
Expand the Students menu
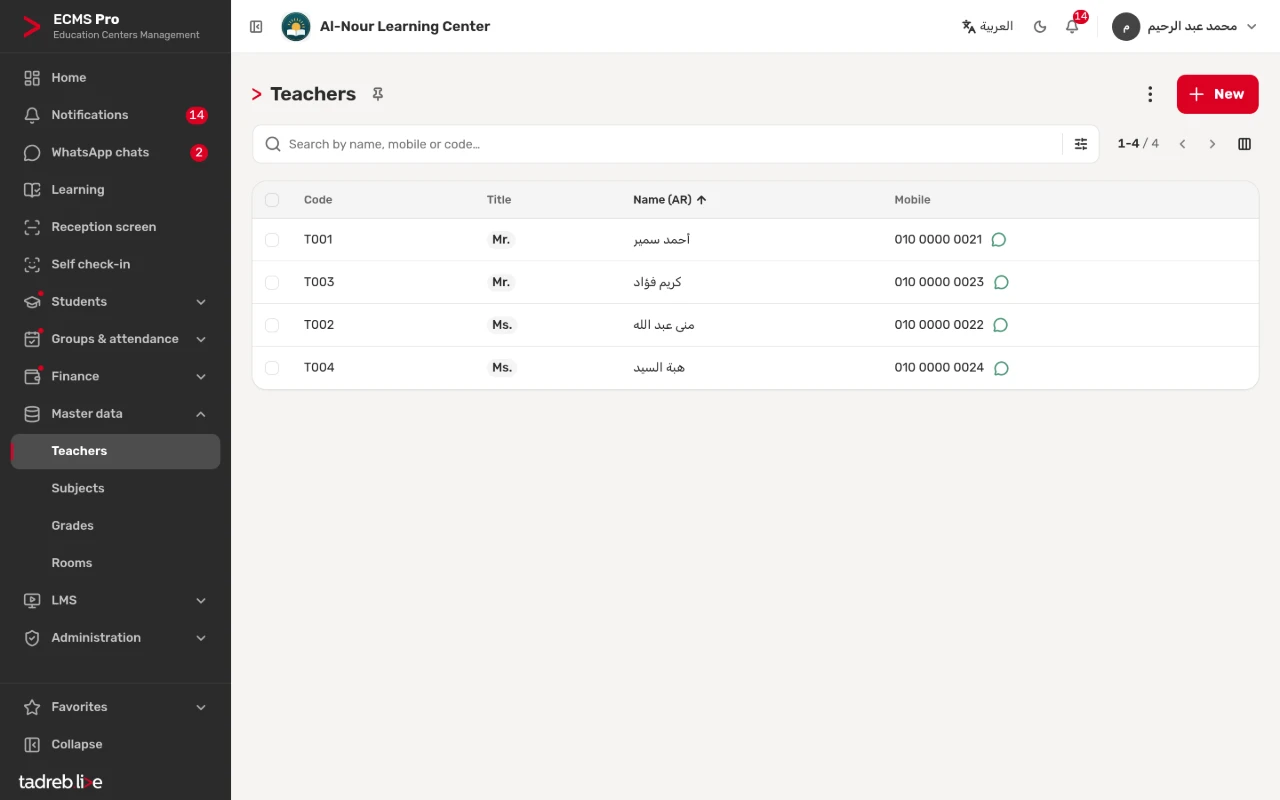click(115, 302)
